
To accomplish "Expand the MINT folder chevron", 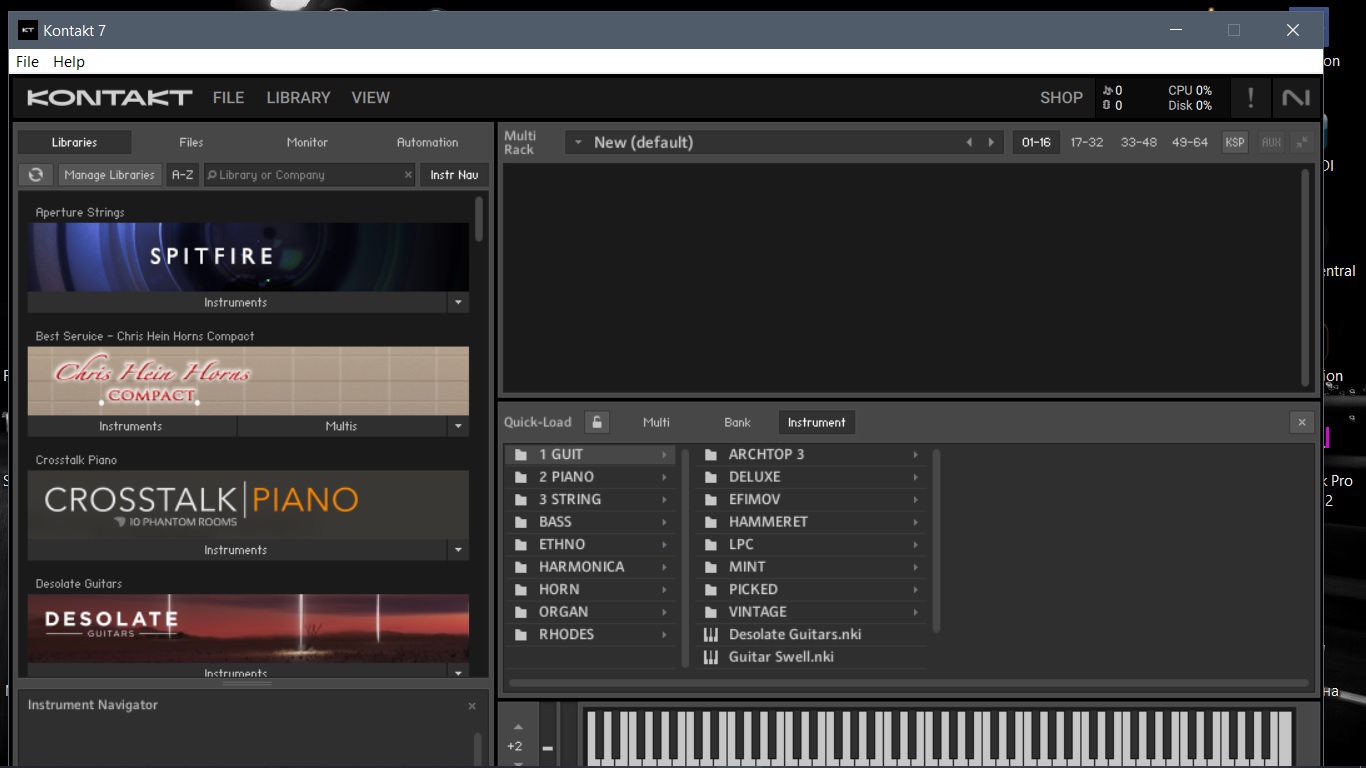I will click(915, 567).
